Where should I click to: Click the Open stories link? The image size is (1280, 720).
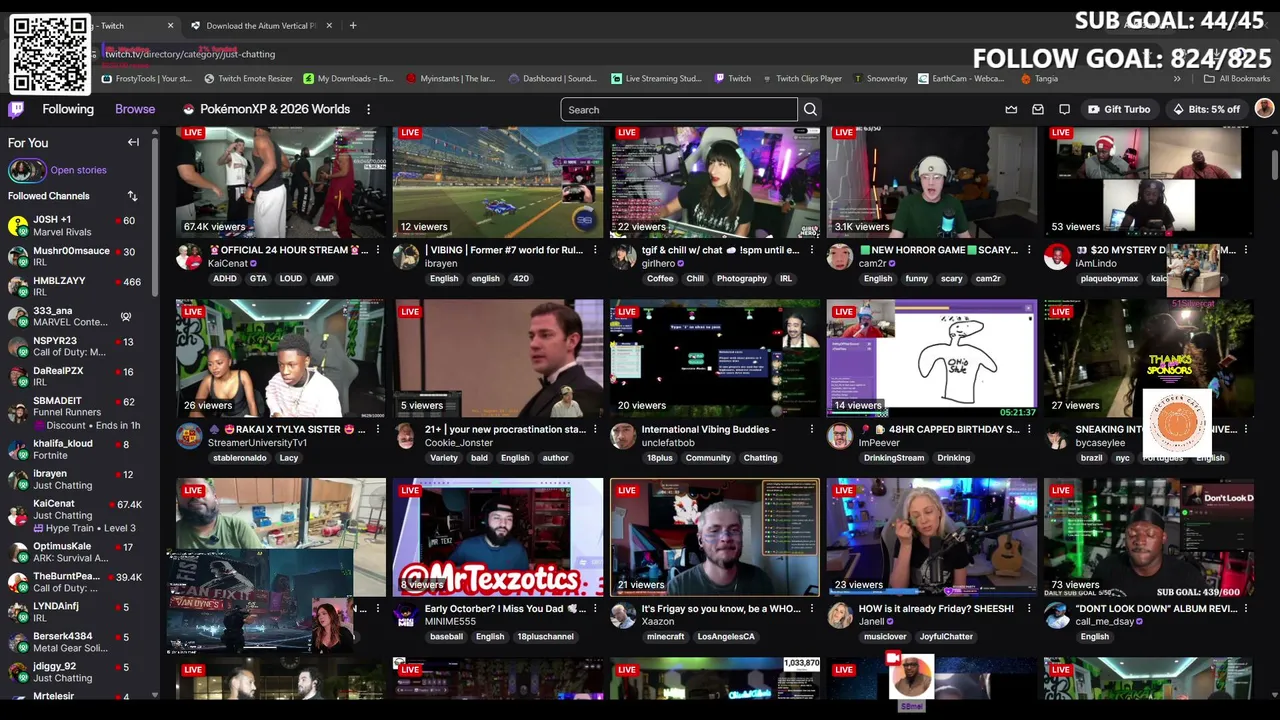(x=78, y=170)
